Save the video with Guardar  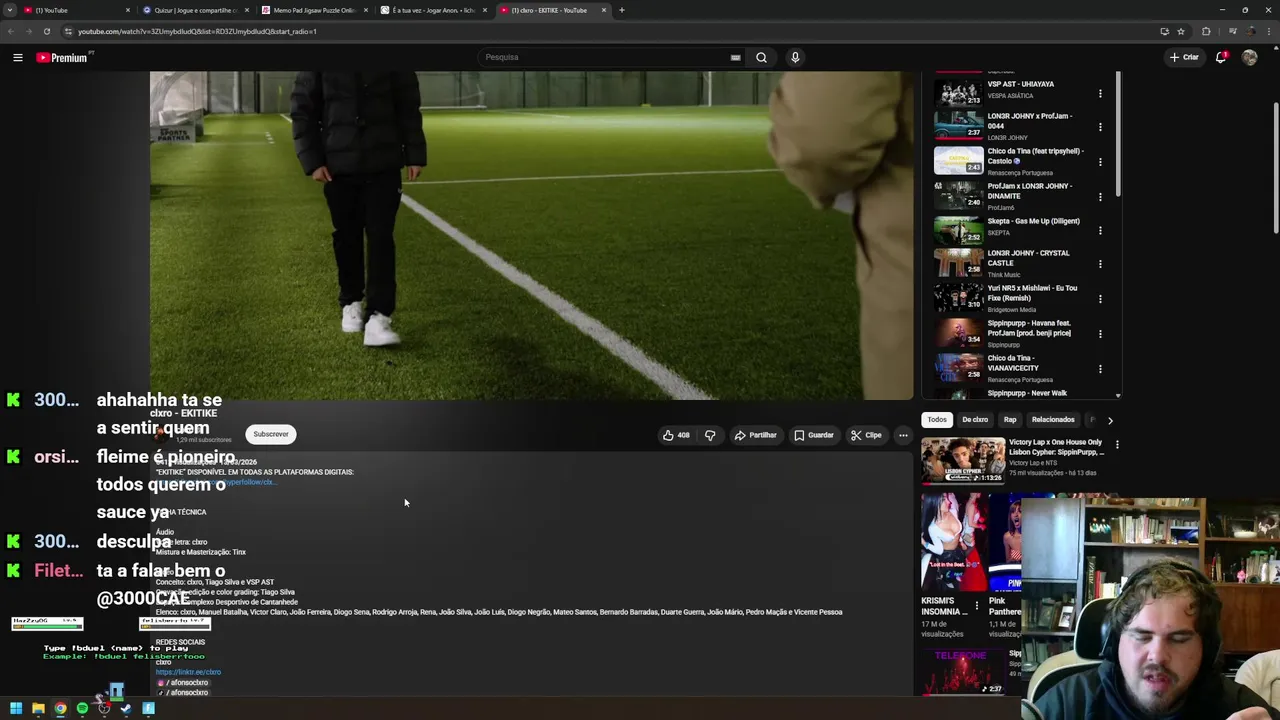click(x=813, y=435)
